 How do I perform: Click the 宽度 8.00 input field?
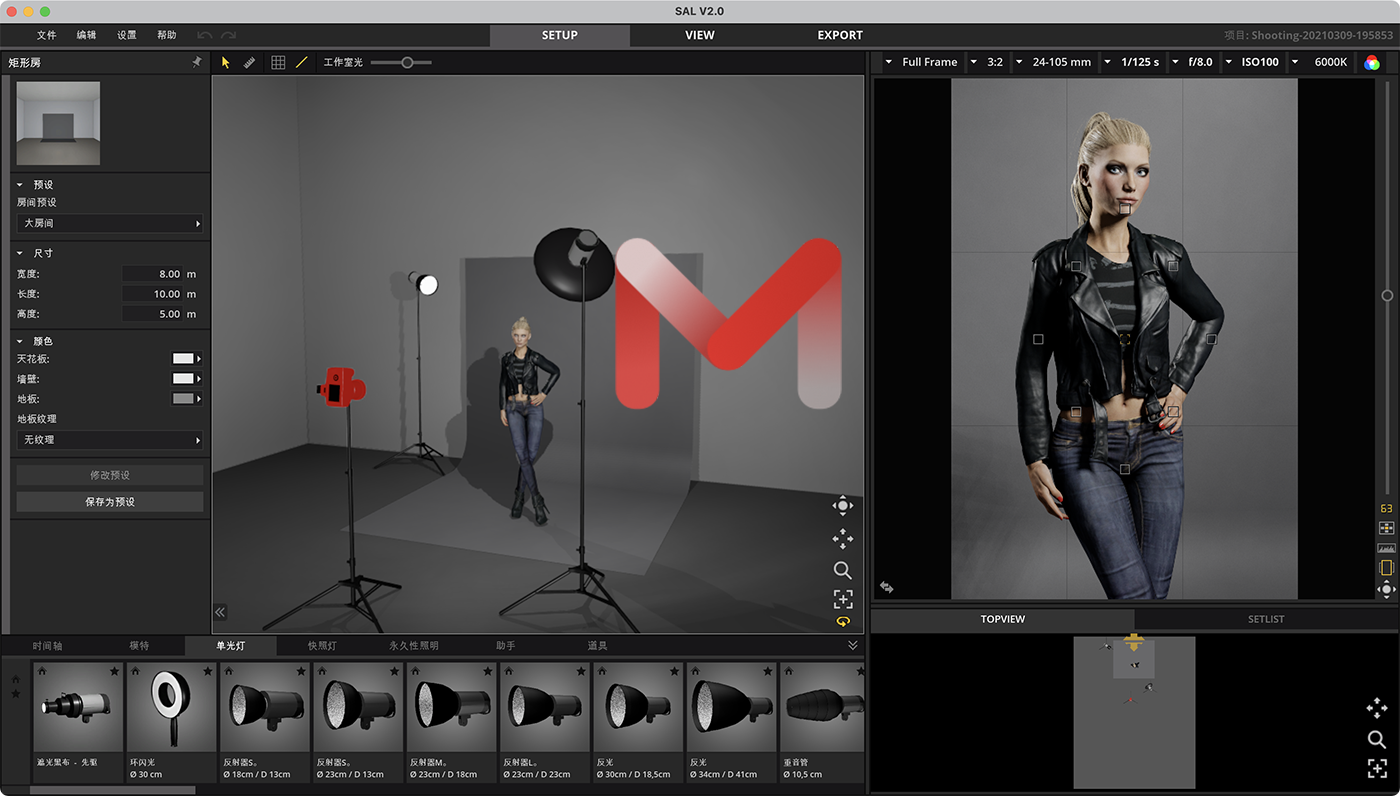[x=152, y=274]
